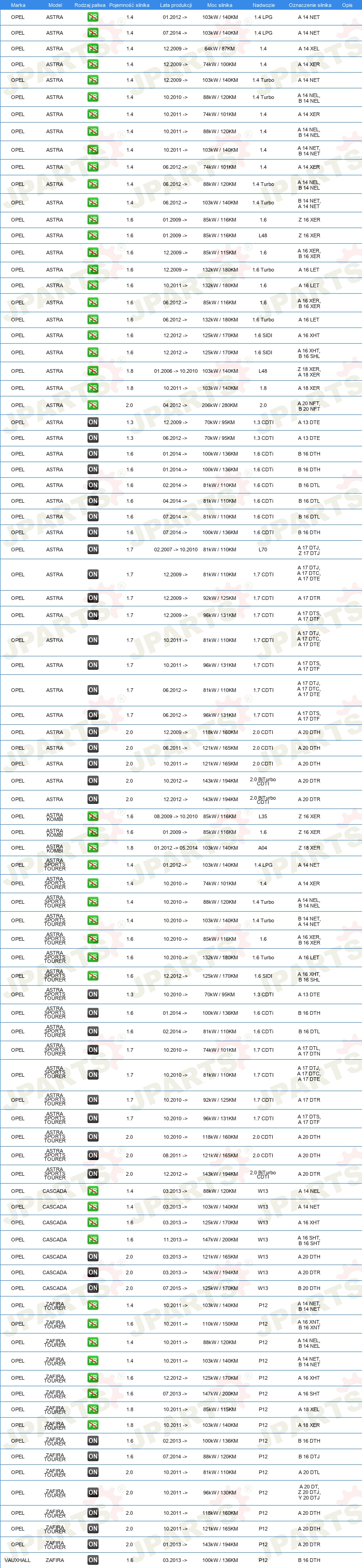Click the L70 body cell
The image size is (362, 1568).
pyautogui.click(x=262, y=549)
